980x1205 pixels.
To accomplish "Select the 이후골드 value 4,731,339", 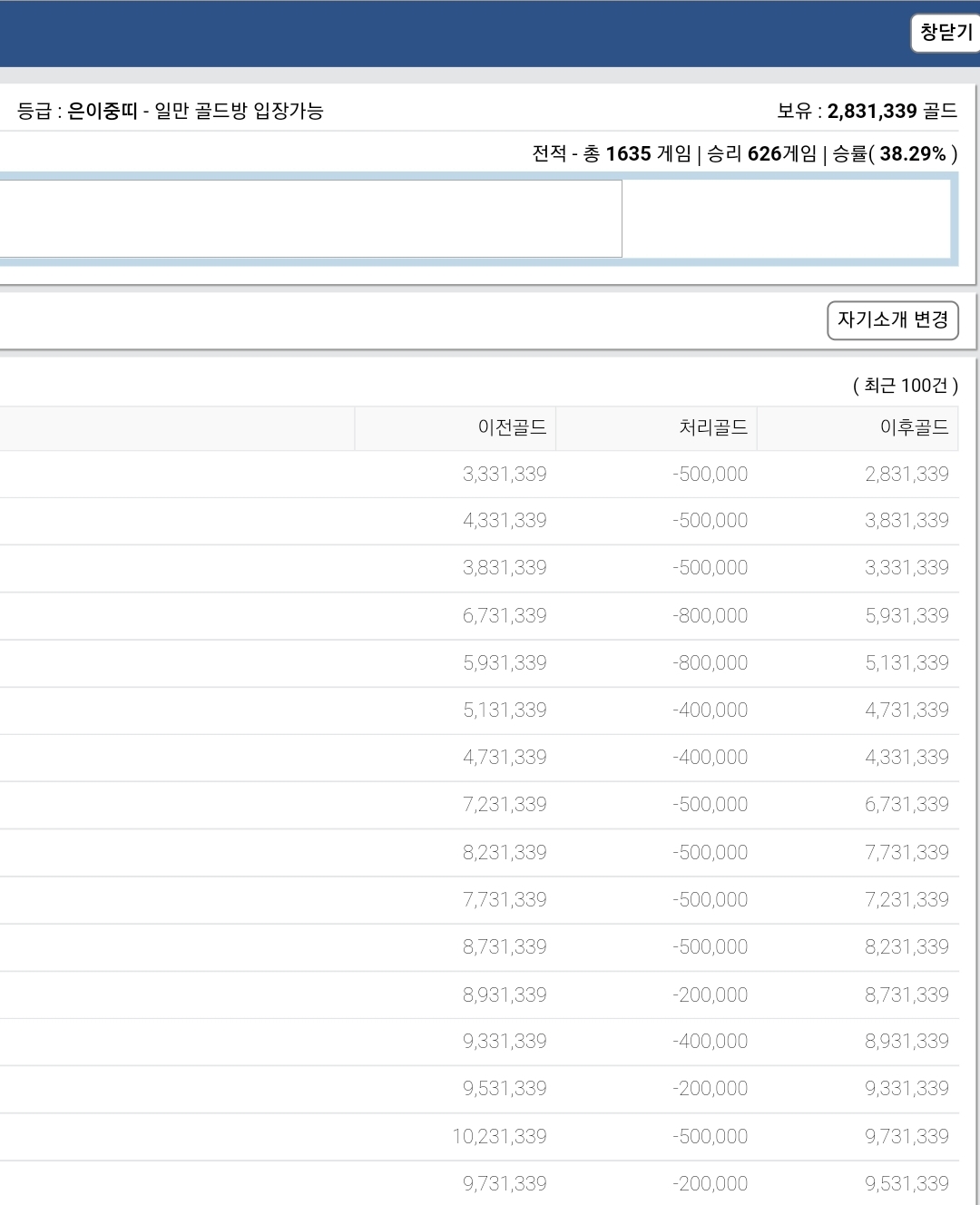I will tap(906, 710).
